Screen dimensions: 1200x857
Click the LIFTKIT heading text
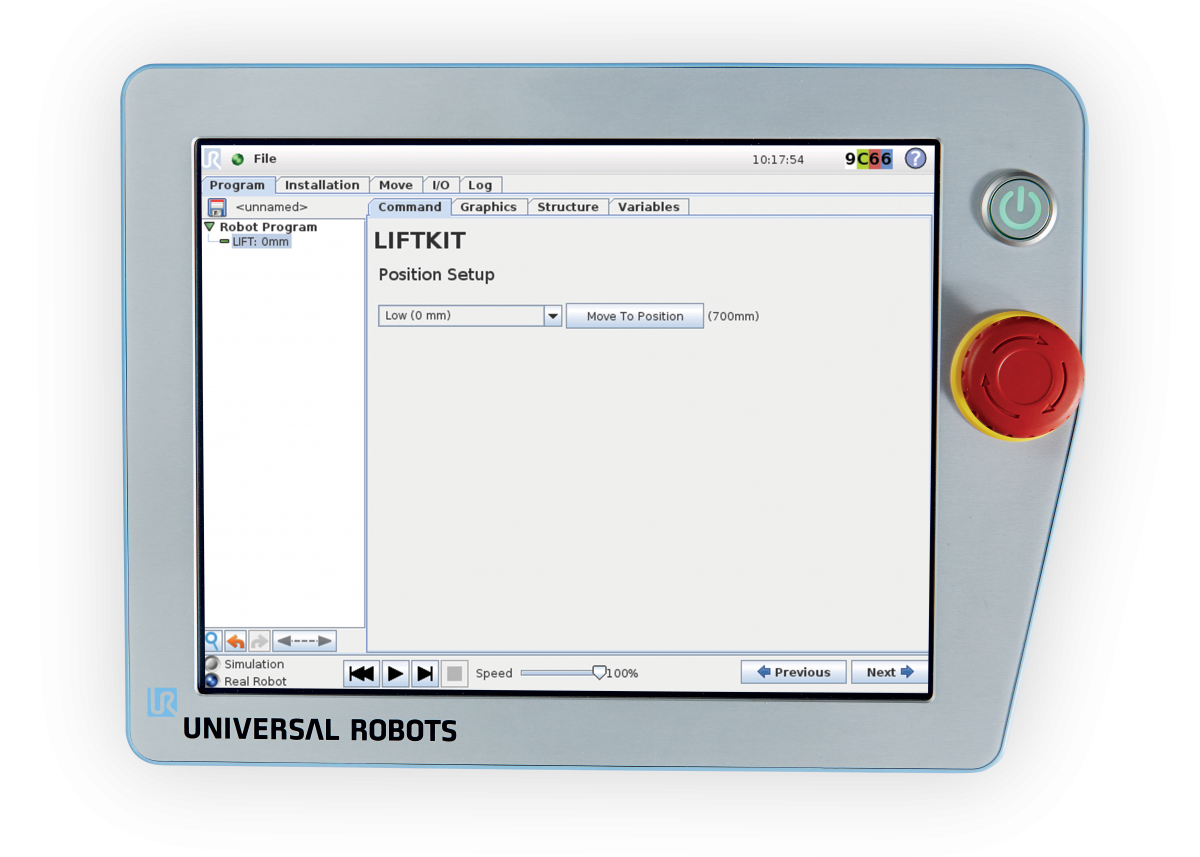(420, 241)
